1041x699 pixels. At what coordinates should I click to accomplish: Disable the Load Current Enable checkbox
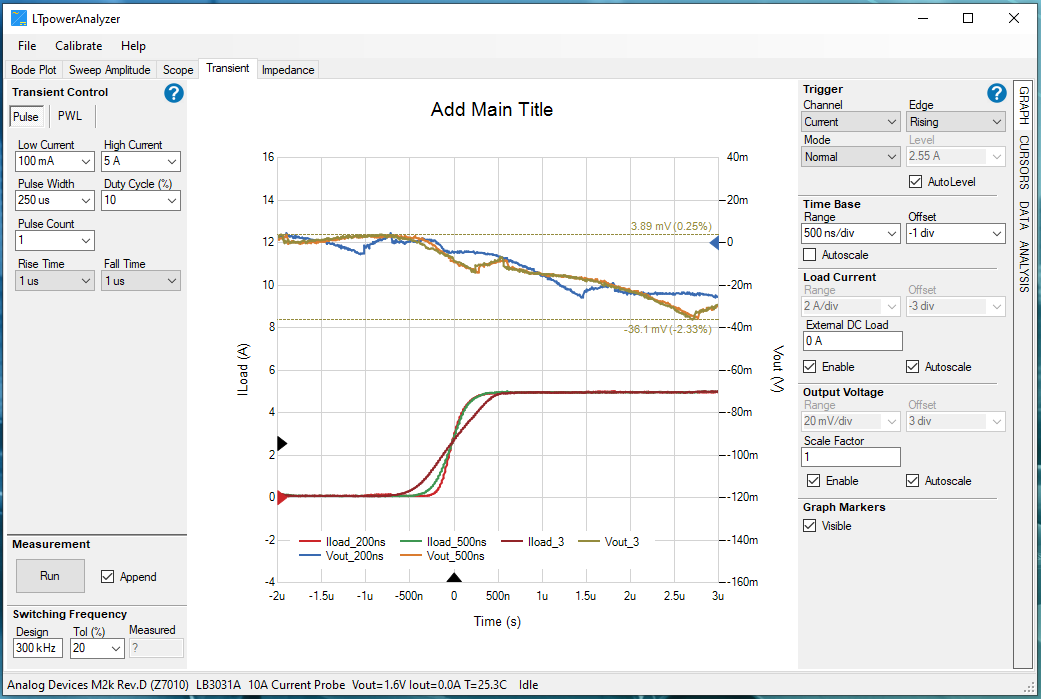pyautogui.click(x=813, y=366)
